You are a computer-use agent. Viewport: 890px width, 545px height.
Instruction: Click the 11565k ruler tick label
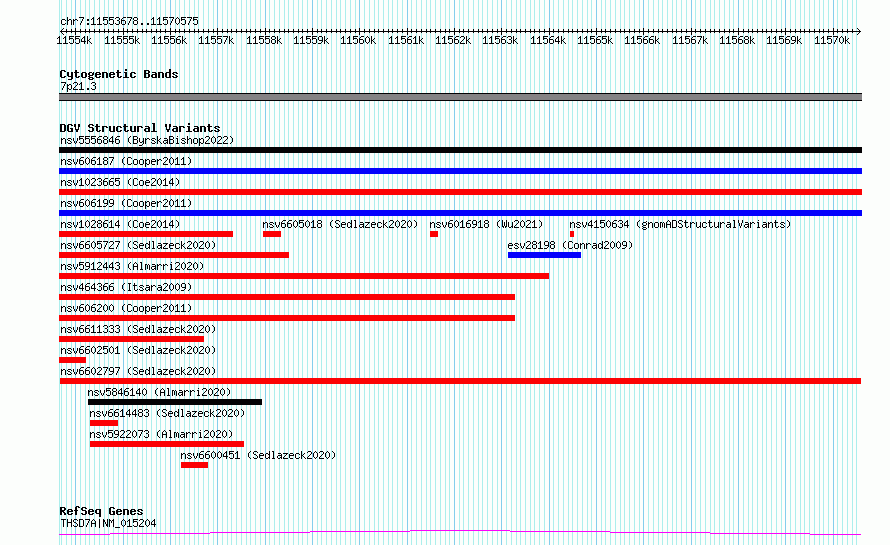tap(595, 40)
